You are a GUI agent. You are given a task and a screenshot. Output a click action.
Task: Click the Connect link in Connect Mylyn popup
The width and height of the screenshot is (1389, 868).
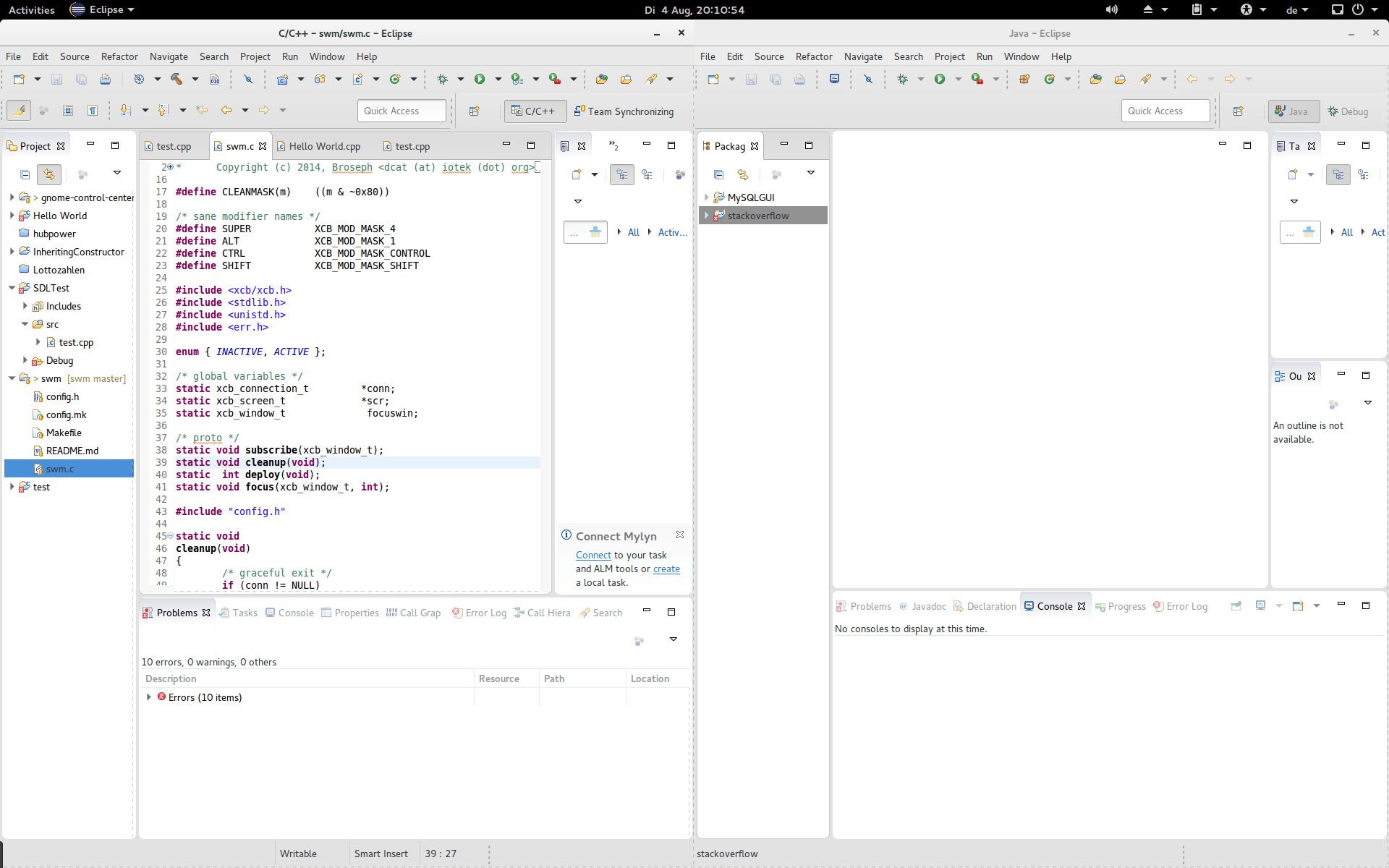tap(592, 555)
